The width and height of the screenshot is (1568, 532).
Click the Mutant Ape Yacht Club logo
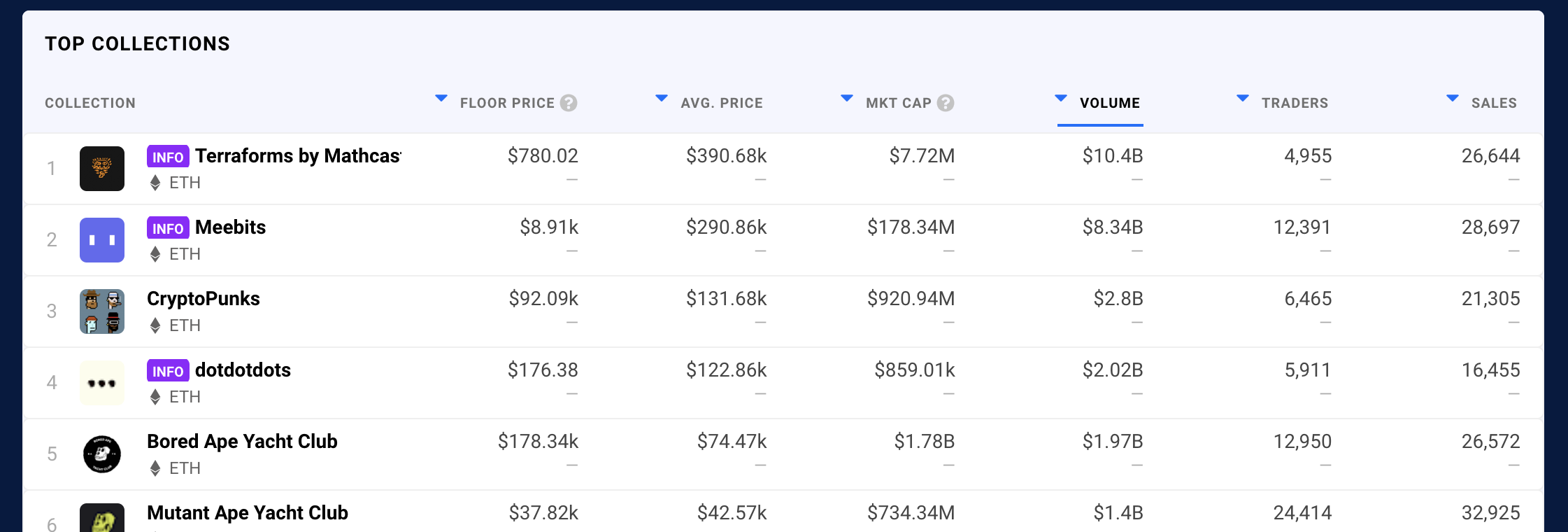pyautogui.click(x=102, y=518)
